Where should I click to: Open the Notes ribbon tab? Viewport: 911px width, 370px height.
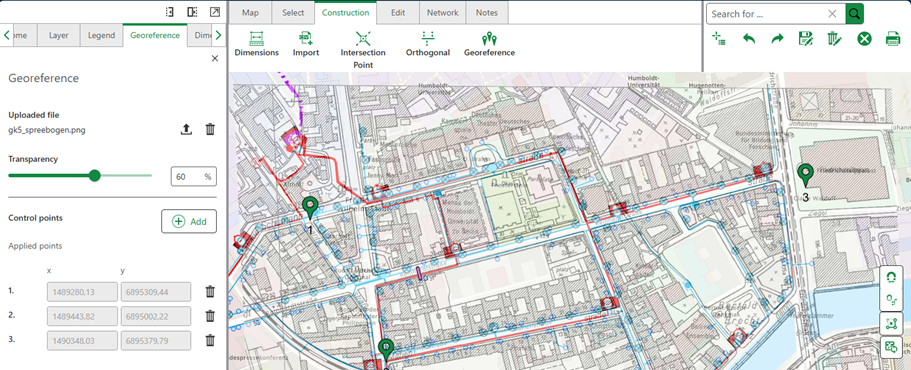tap(486, 12)
